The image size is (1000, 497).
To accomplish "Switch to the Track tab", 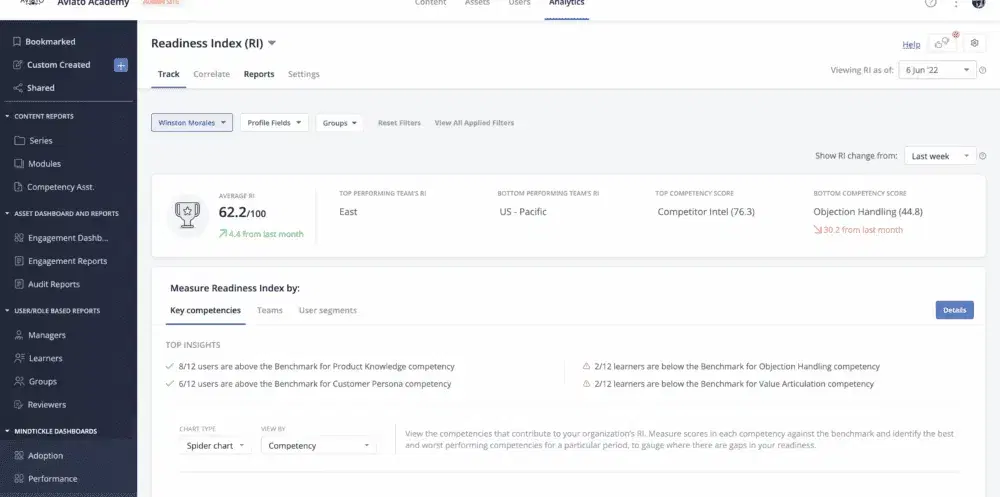I will pyautogui.click(x=168, y=74).
